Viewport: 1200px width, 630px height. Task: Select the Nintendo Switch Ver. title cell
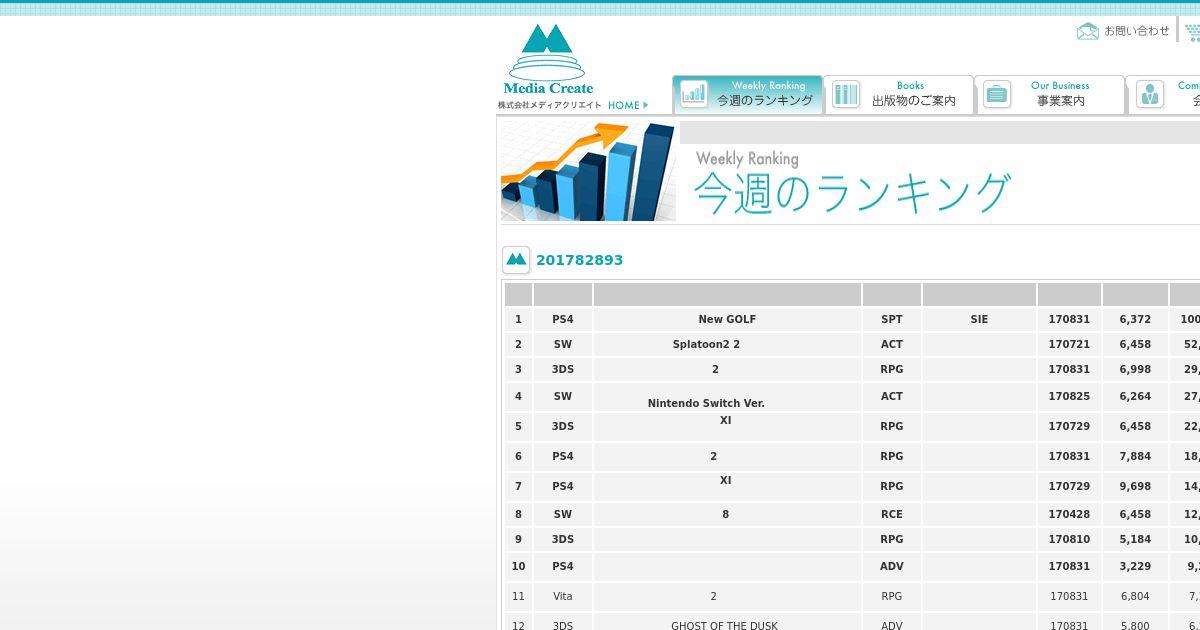tap(727, 396)
